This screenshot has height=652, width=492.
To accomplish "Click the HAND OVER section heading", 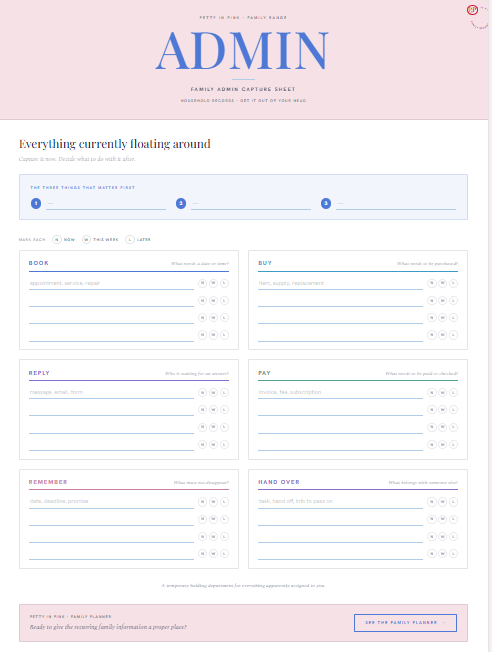I will click(x=279, y=482).
